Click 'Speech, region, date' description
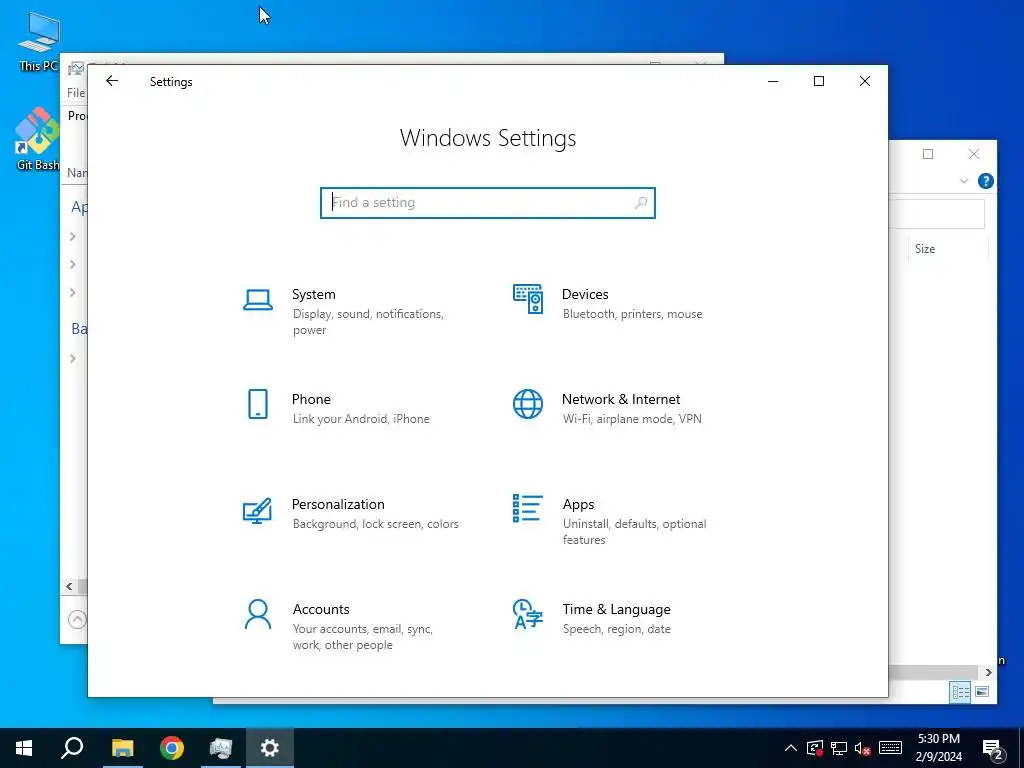The image size is (1024, 768). click(x=616, y=630)
